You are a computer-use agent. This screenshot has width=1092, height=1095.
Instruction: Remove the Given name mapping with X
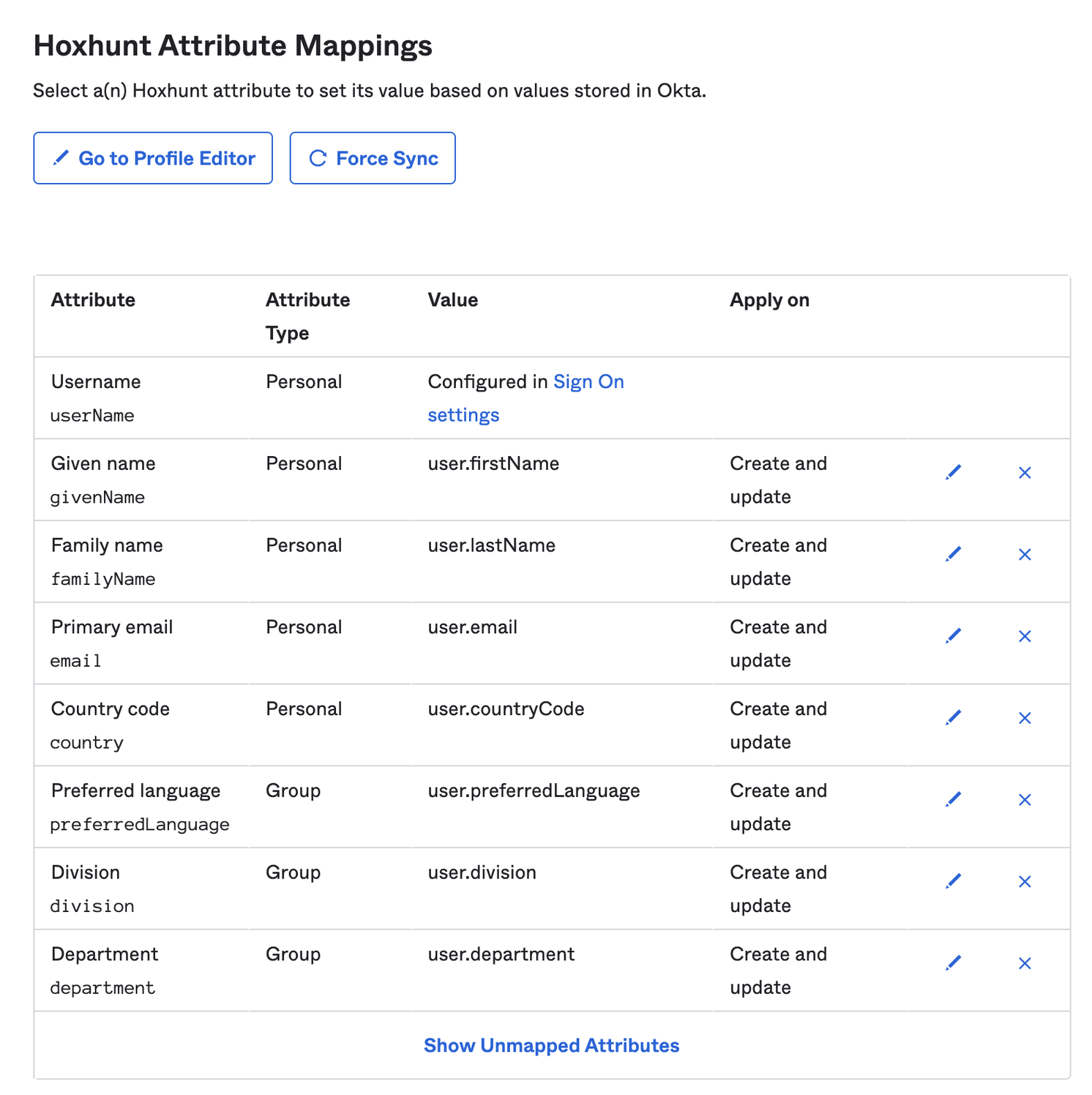[x=1025, y=473]
